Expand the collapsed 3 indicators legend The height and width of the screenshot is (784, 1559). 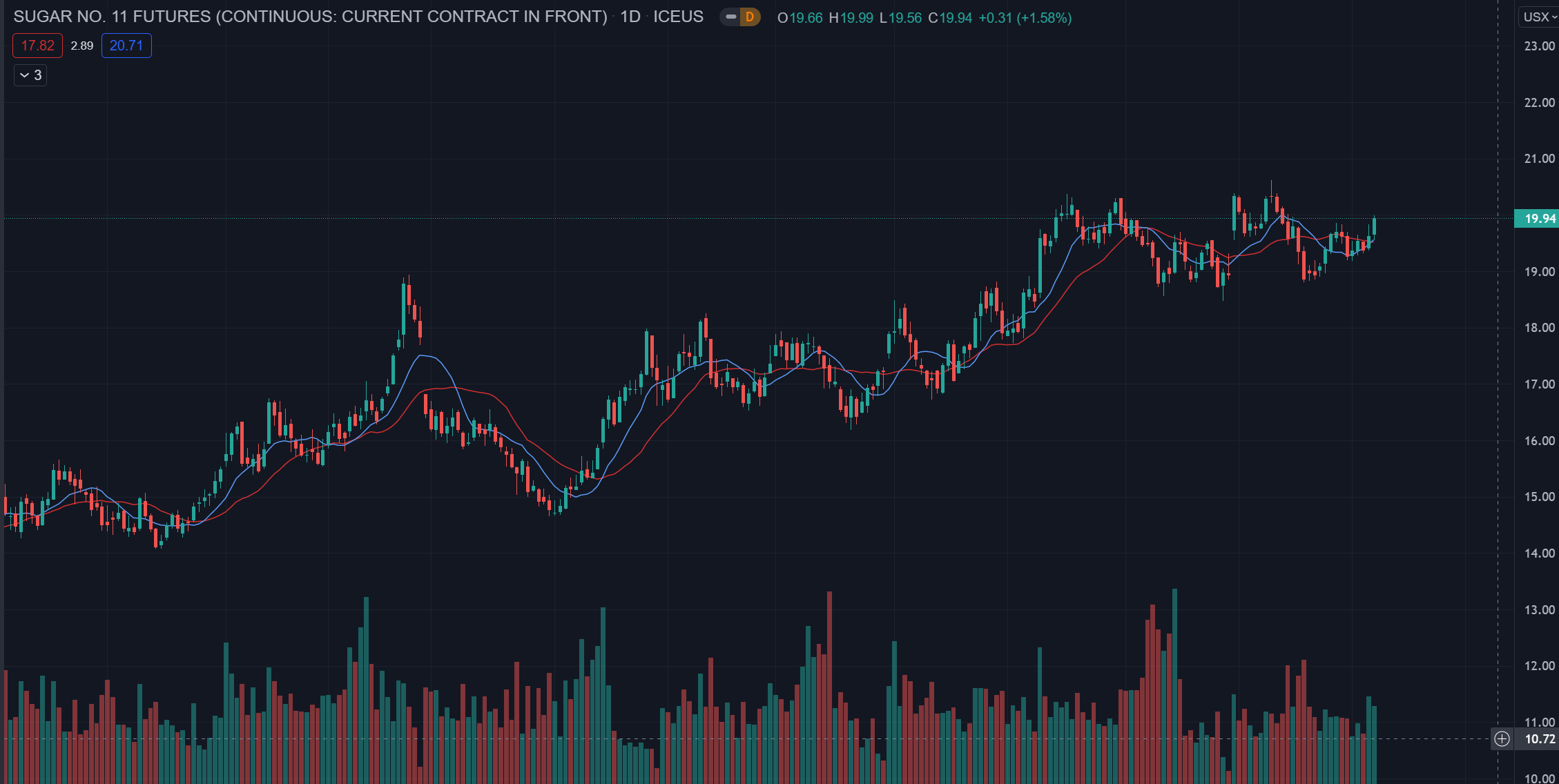(x=30, y=75)
